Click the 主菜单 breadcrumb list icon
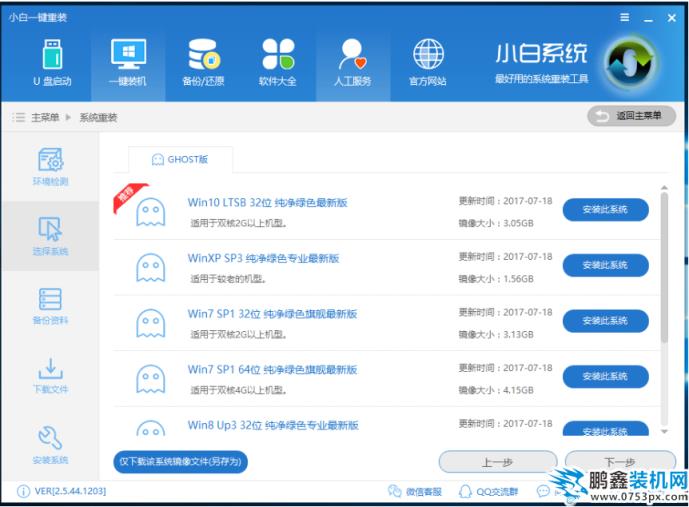This screenshot has width=689, height=507. 18,117
